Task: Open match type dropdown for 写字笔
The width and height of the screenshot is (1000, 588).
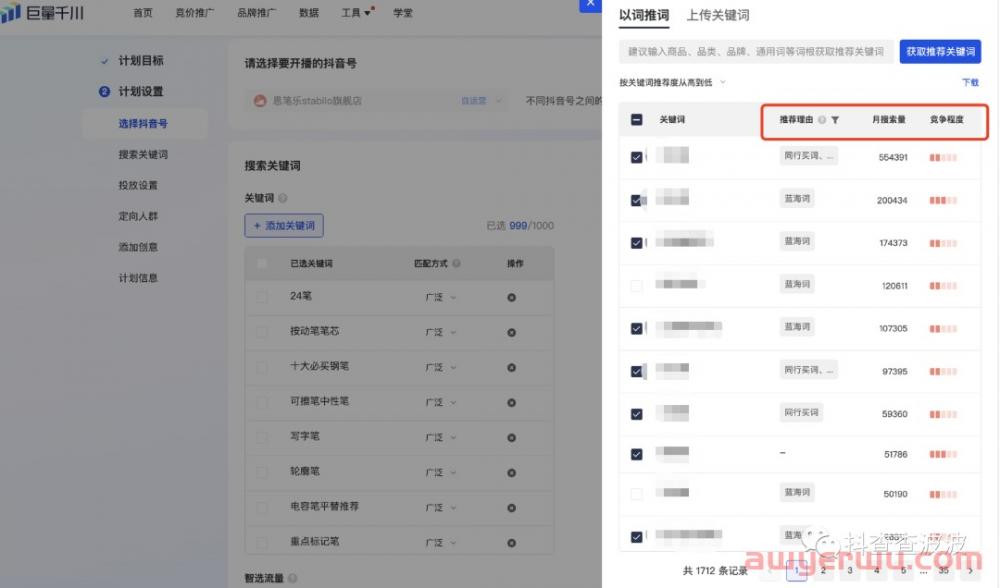Action: click(441, 438)
